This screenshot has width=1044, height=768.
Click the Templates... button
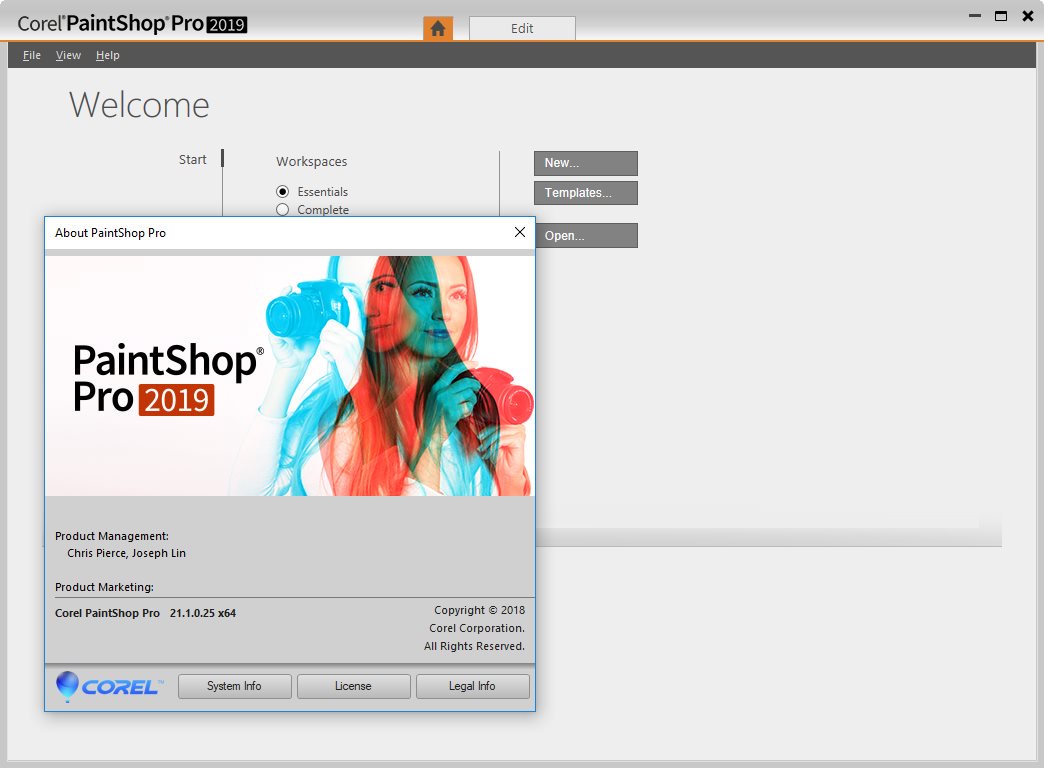(586, 193)
